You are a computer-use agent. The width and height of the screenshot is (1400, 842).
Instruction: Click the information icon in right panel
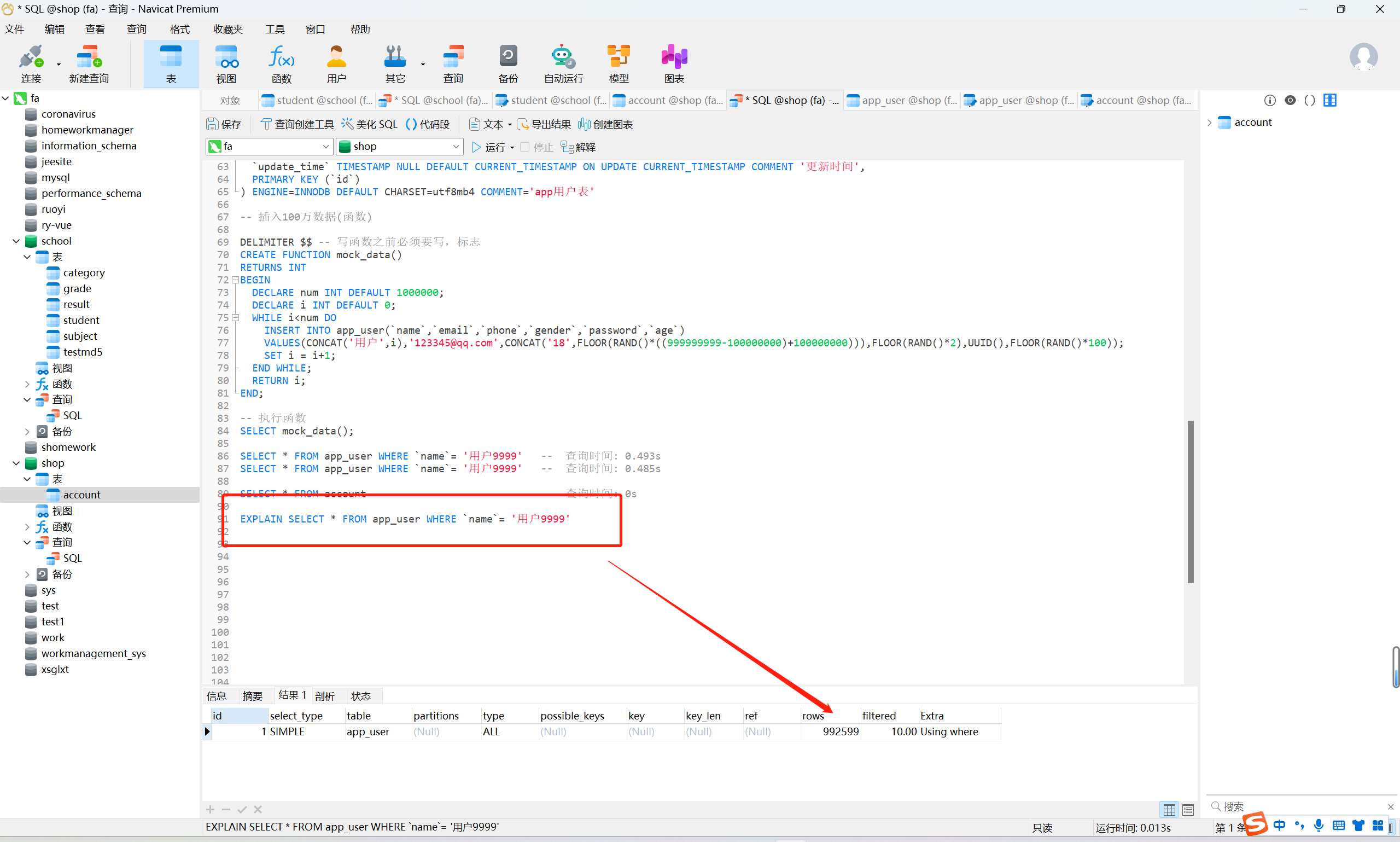[x=1270, y=101]
